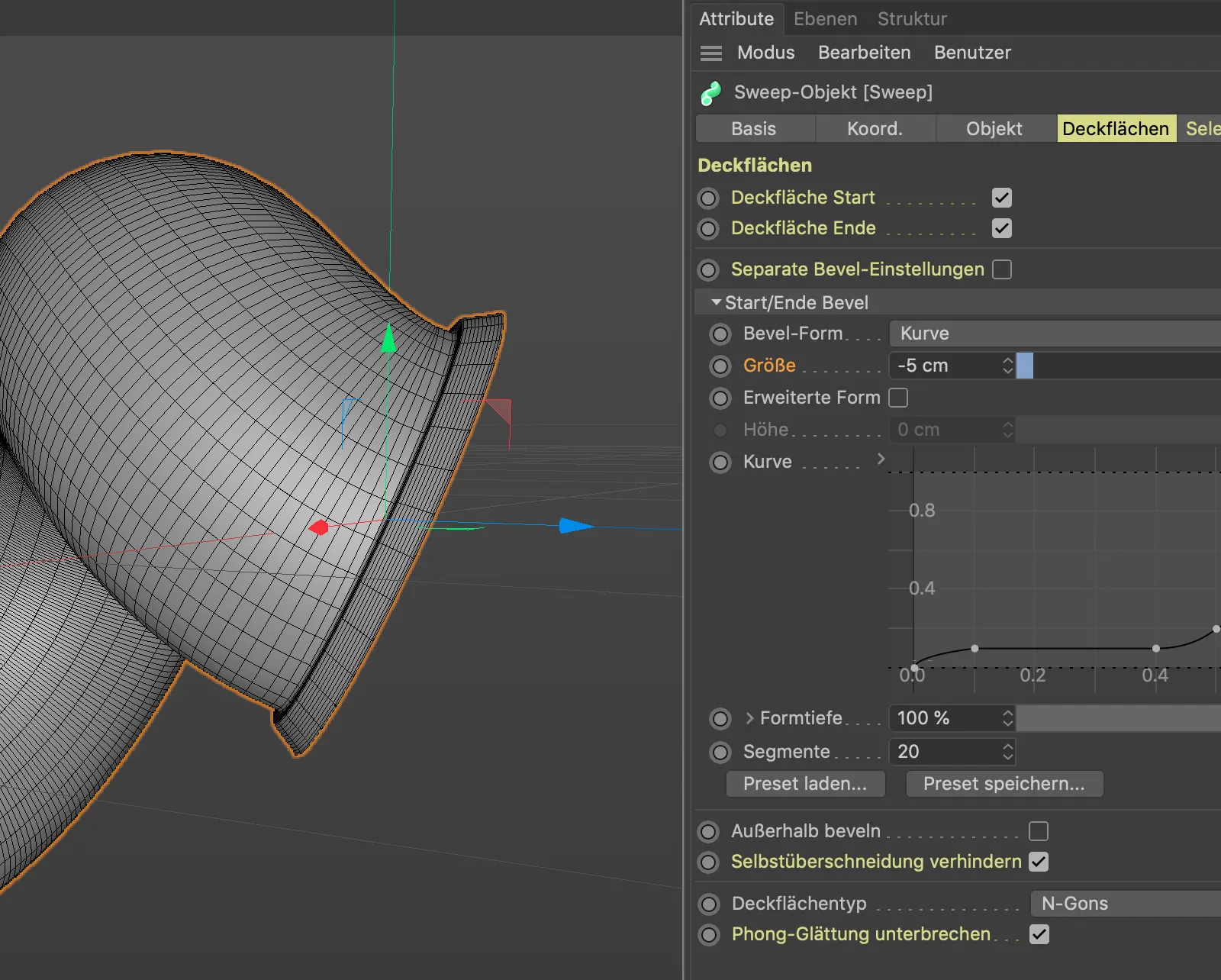This screenshot has height=980, width=1221.
Task: Collapse the Start/Ende Bevel section
Action: (x=716, y=303)
